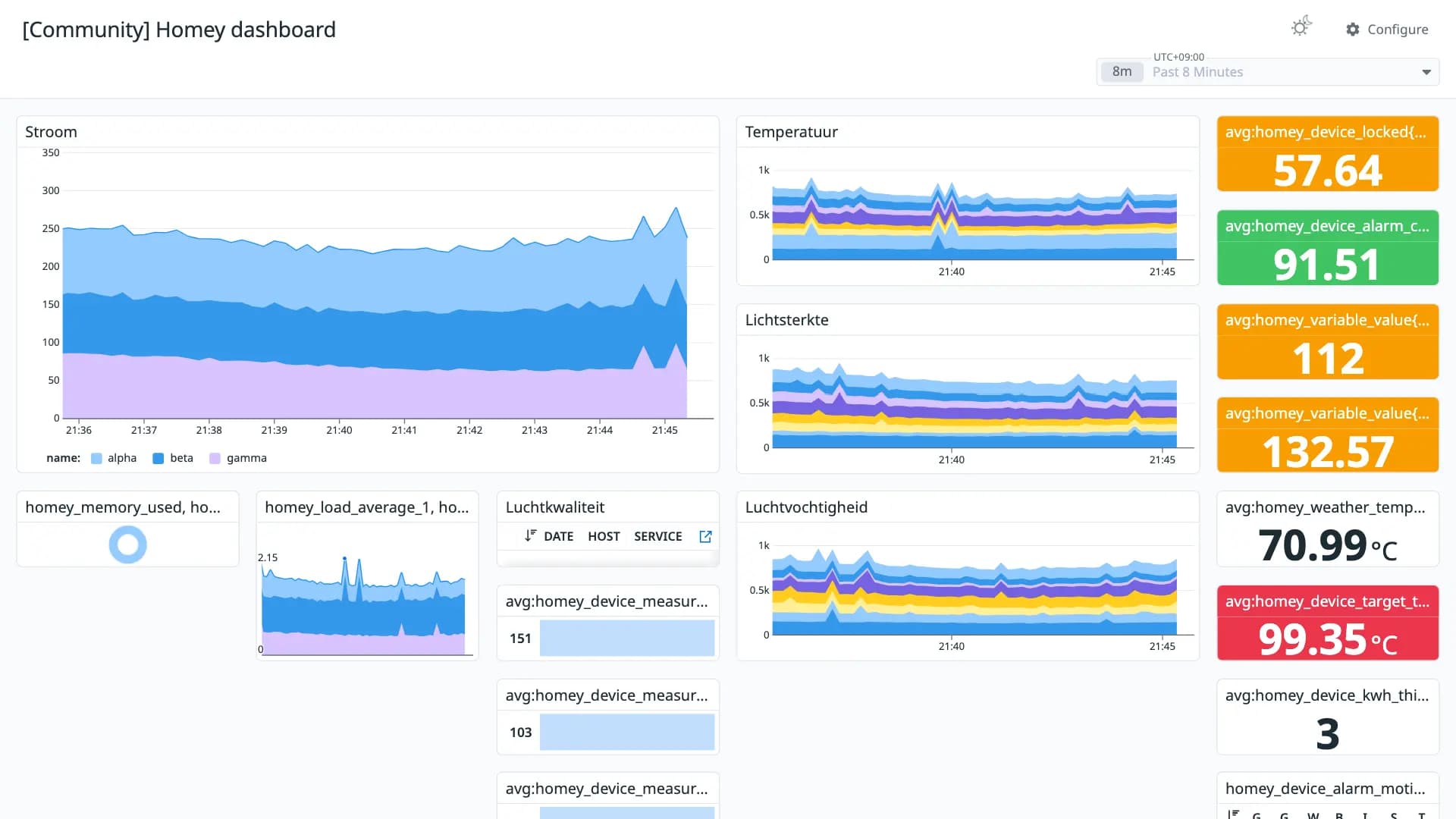Click the memory used loading spinner widget
This screenshot has width=1456, height=819.
tap(127, 544)
